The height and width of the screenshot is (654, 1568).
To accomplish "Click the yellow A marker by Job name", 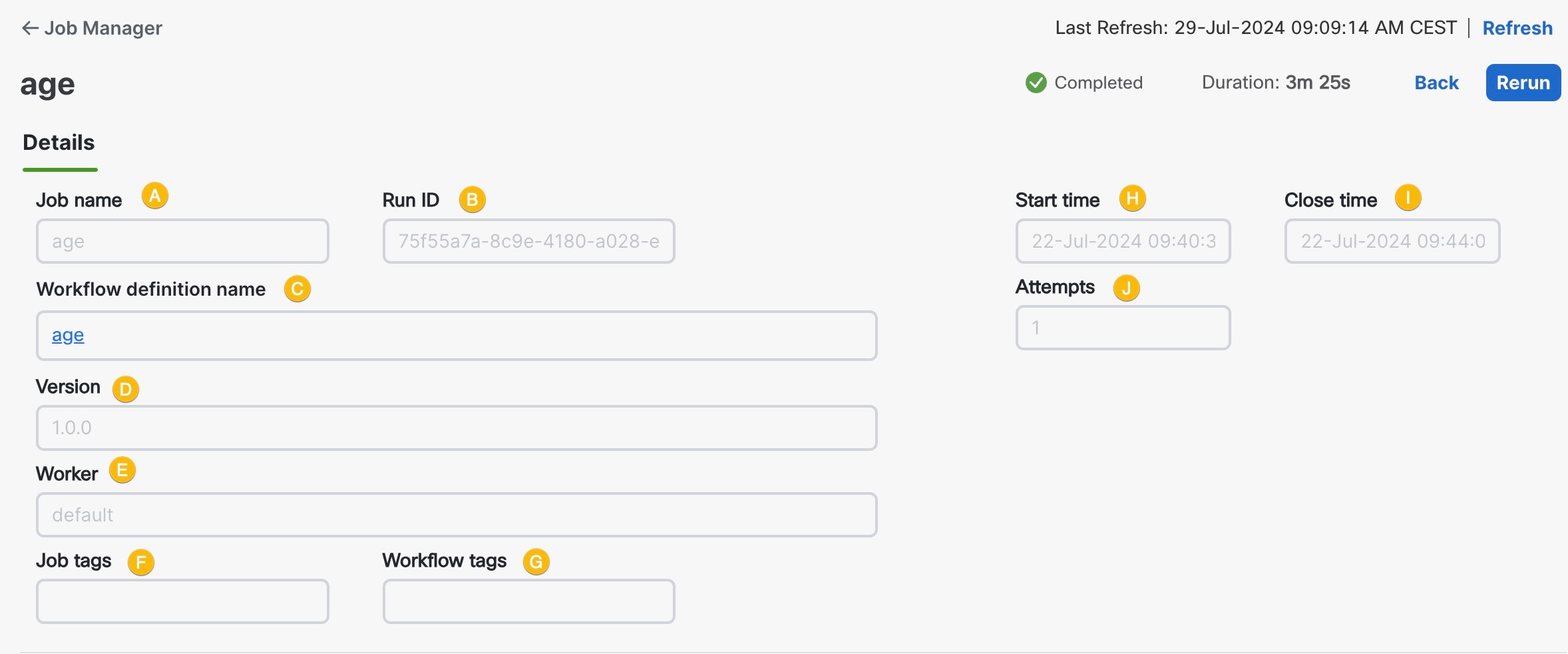I will tap(155, 196).
